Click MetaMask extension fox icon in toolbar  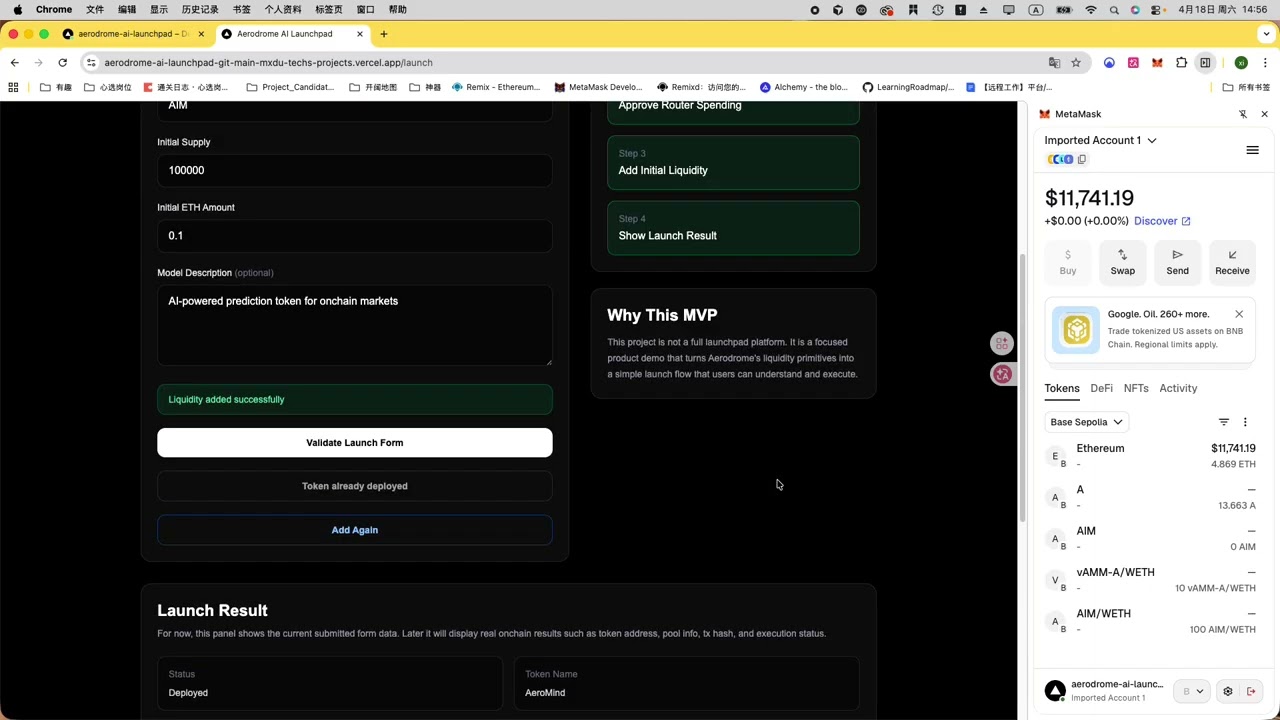pos(1157,62)
